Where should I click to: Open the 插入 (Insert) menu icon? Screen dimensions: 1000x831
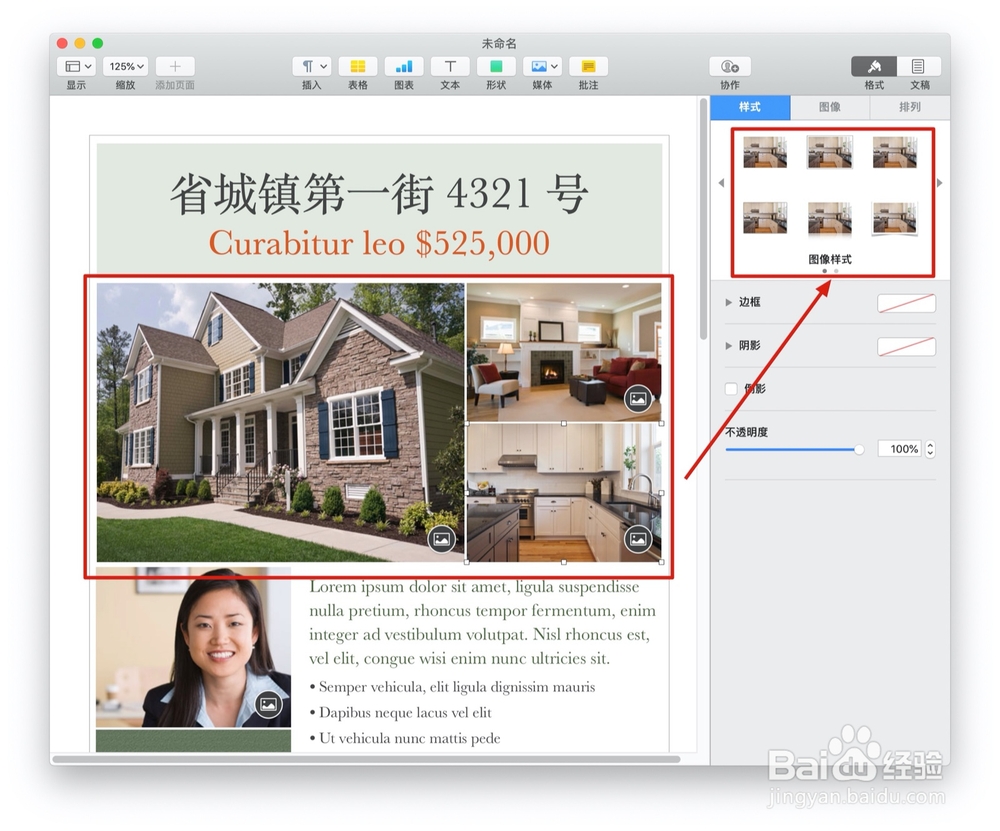pos(311,66)
